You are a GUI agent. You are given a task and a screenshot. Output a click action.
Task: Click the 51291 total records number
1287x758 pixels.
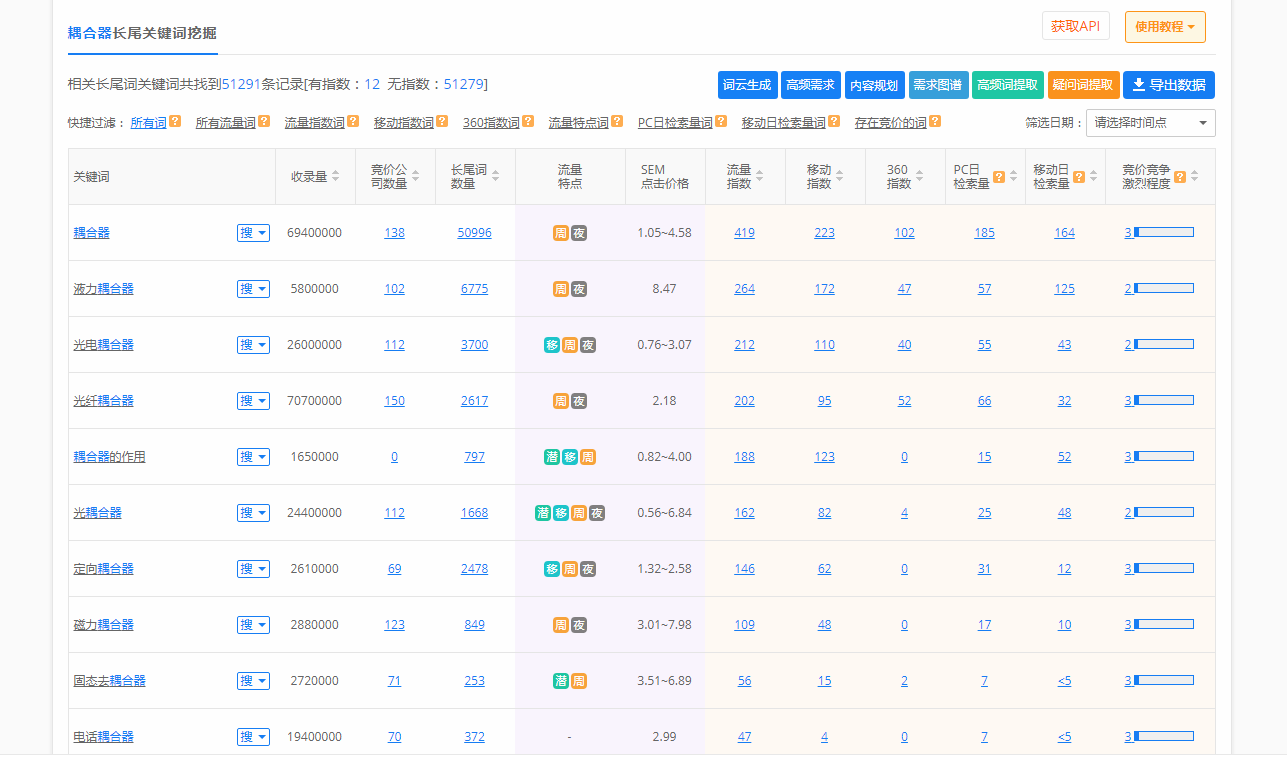tap(241, 84)
